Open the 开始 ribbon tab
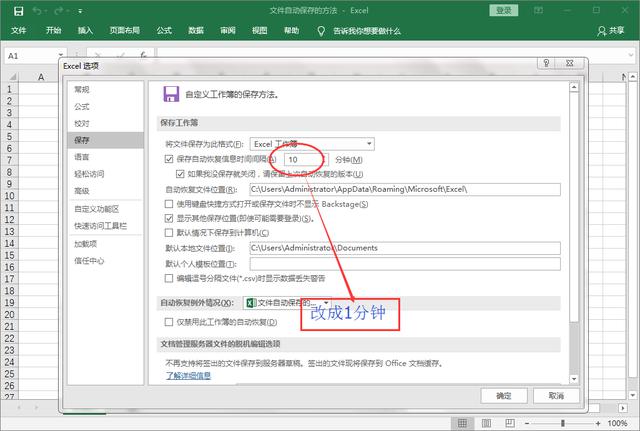This screenshot has width=640, height=431. [x=53, y=31]
